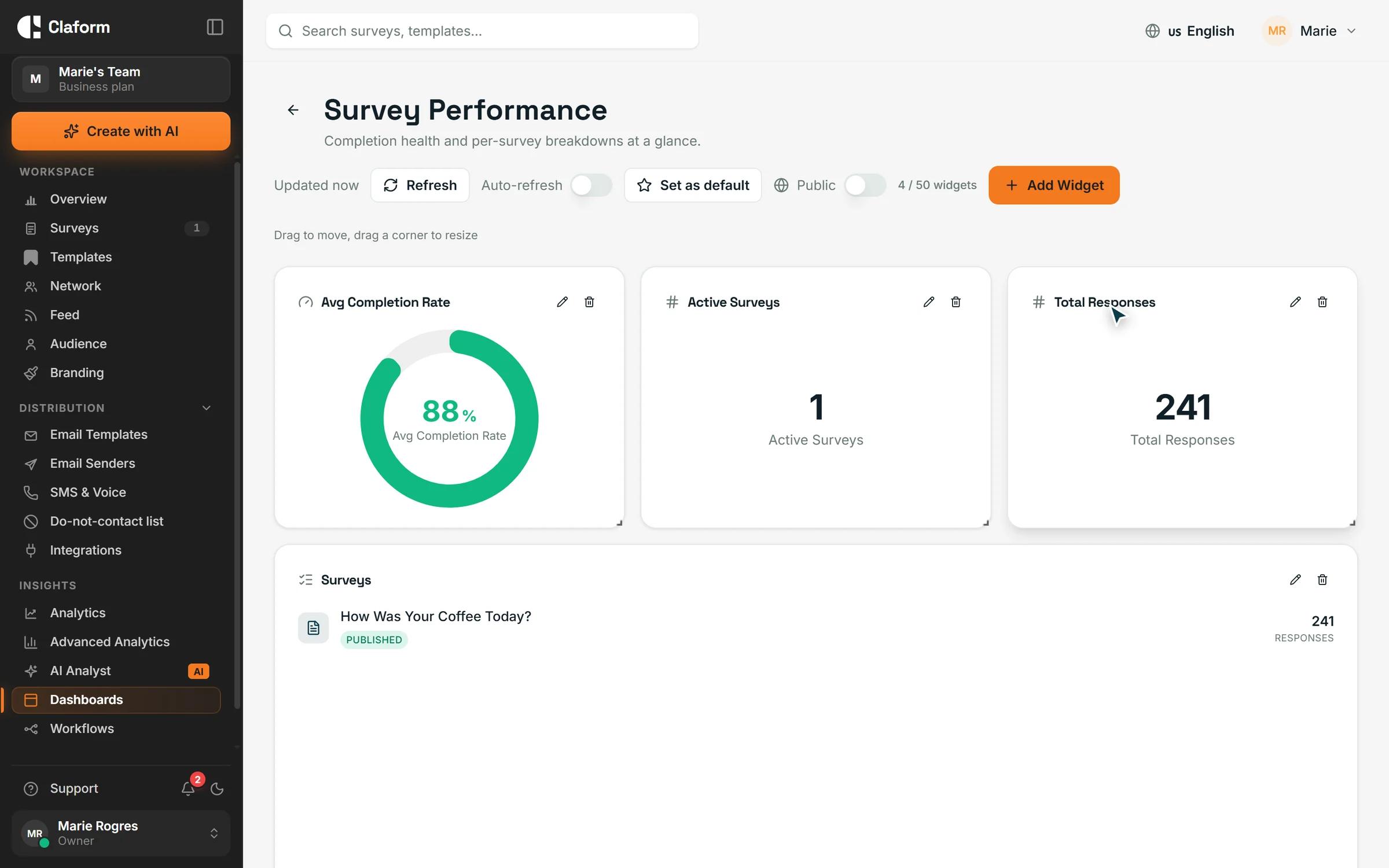Click Create with AI button

121,131
